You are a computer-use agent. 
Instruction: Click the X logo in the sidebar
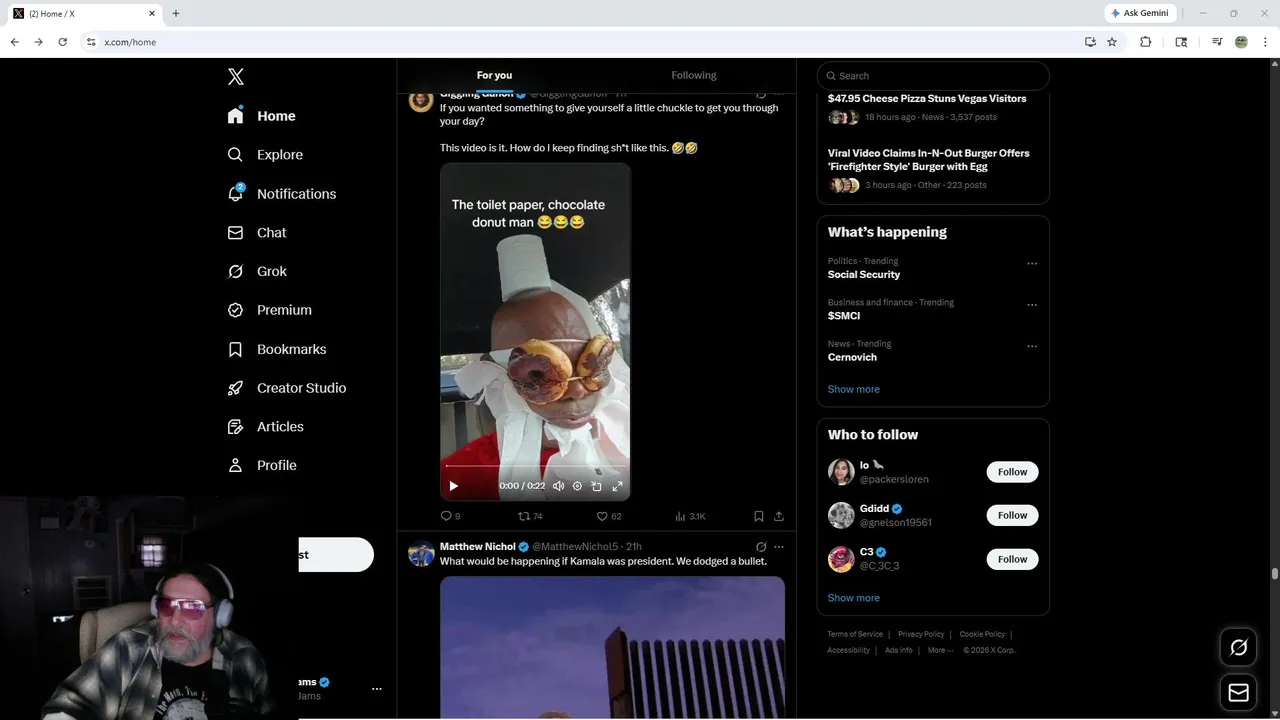coord(236,77)
